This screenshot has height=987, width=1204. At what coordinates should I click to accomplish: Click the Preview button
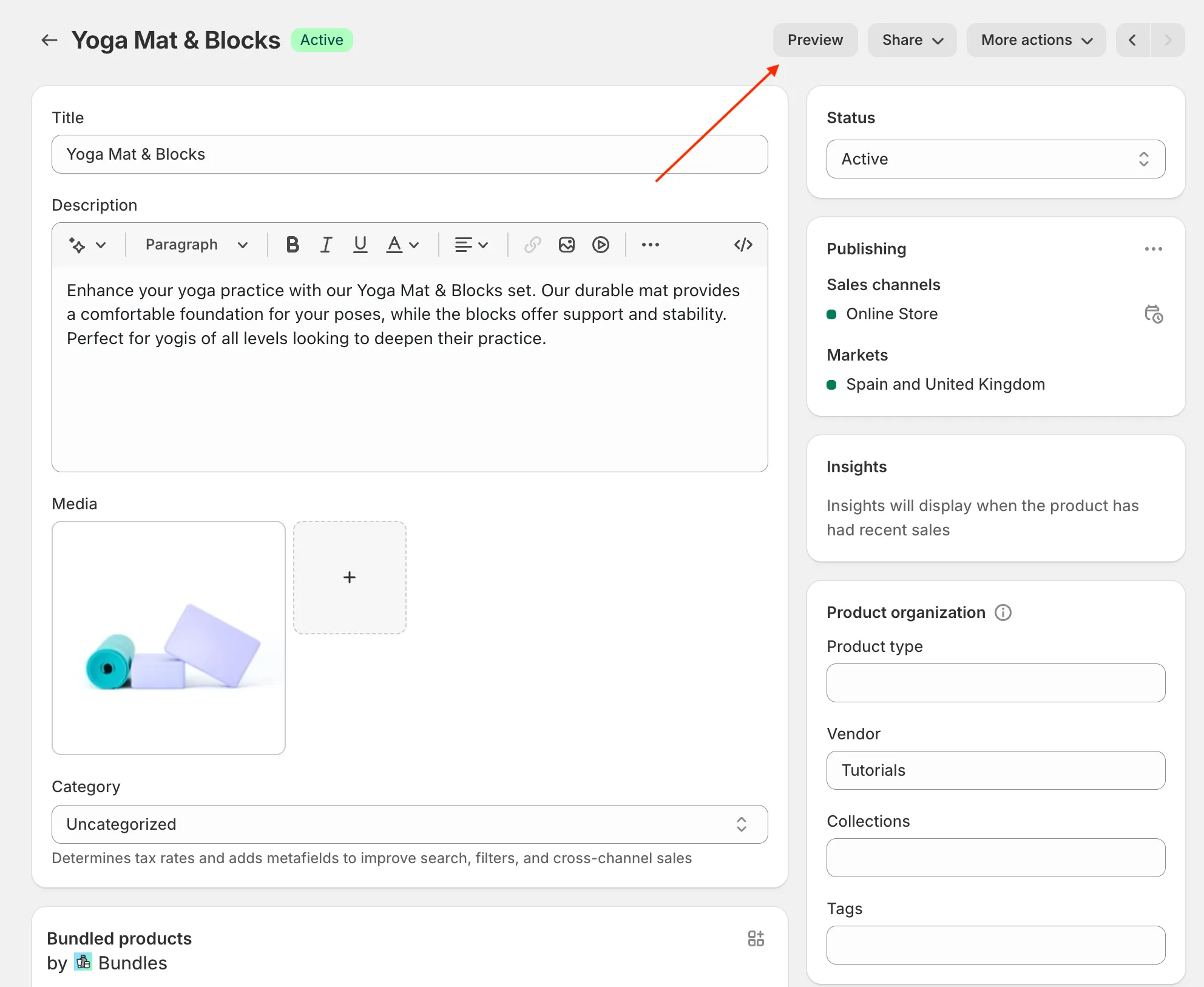815,40
